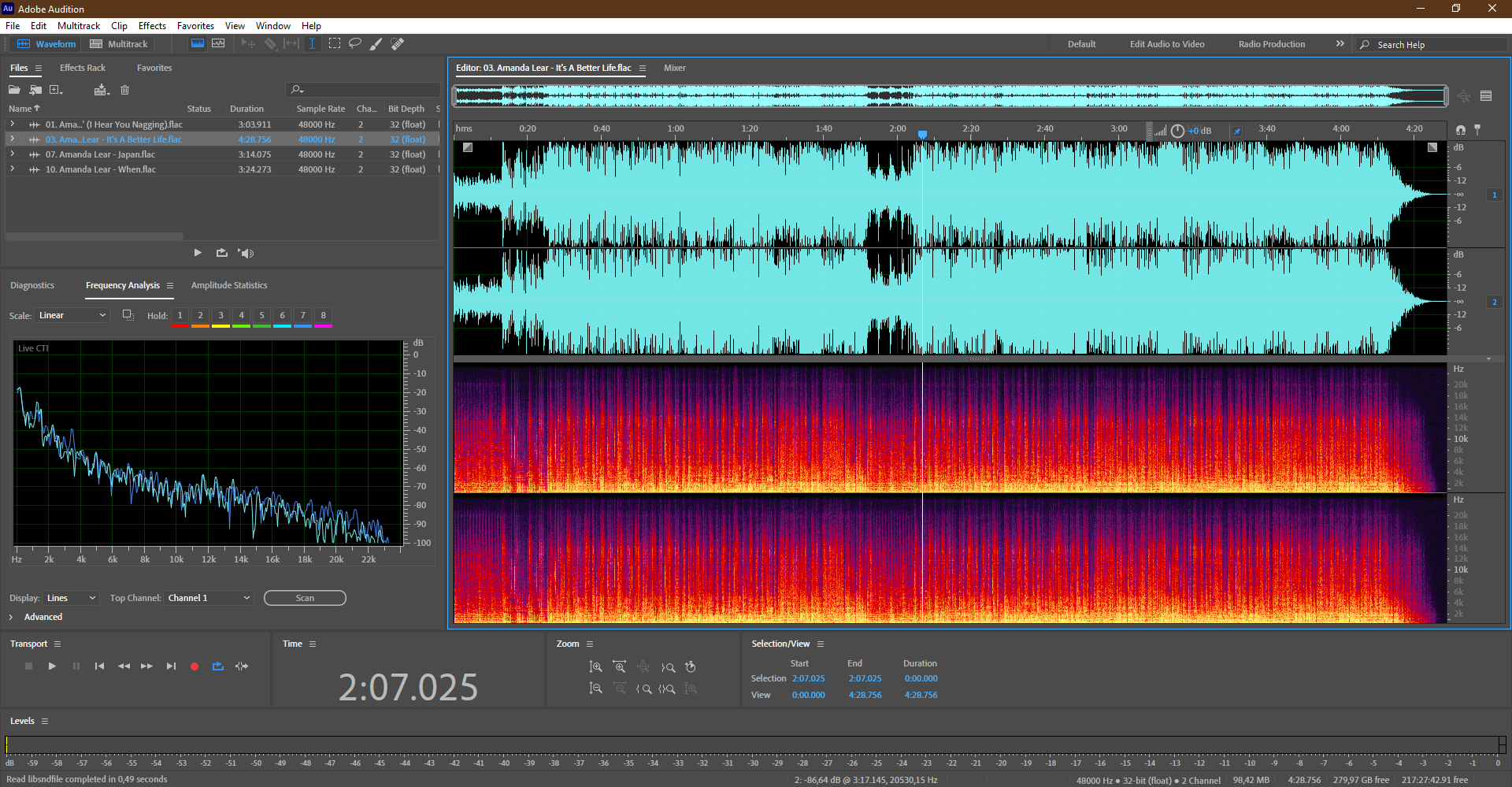Click the fade-out handle on the waveform
The width and height of the screenshot is (1512, 787).
point(1432,147)
